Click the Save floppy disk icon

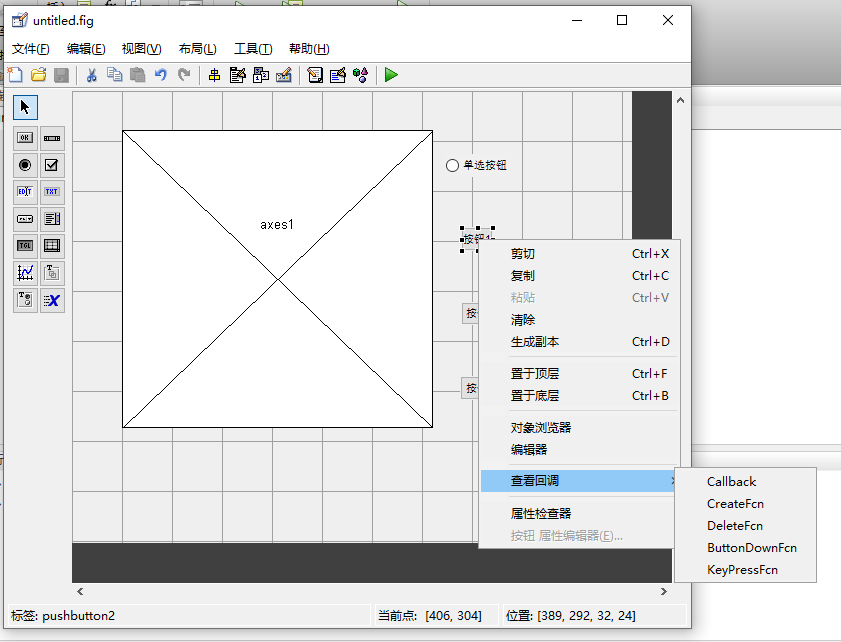(62, 75)
